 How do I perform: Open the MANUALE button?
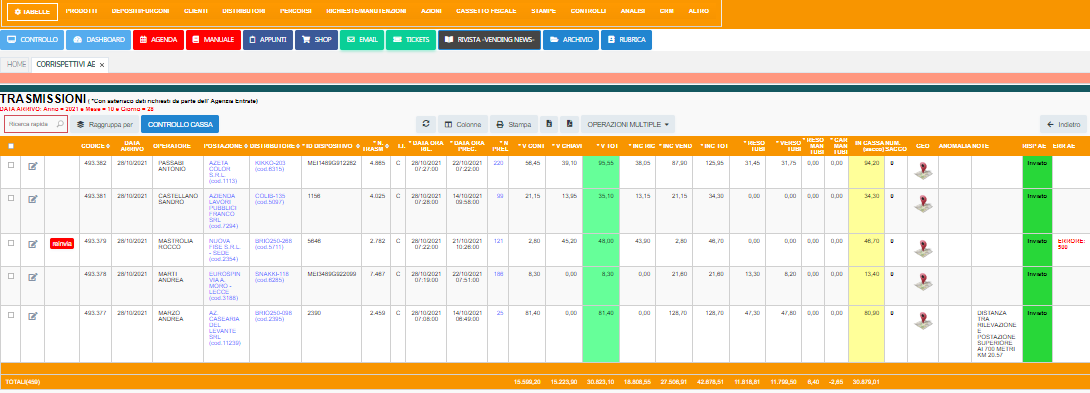coord(213,40)
